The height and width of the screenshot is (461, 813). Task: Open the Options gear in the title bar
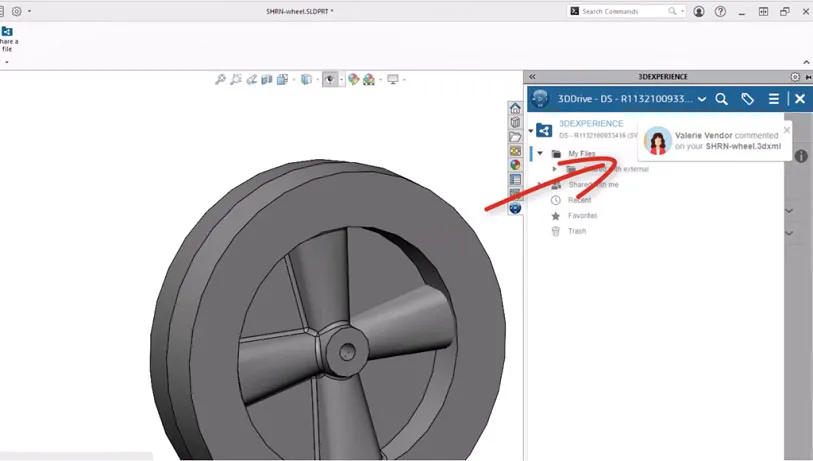tap(17, 11)
